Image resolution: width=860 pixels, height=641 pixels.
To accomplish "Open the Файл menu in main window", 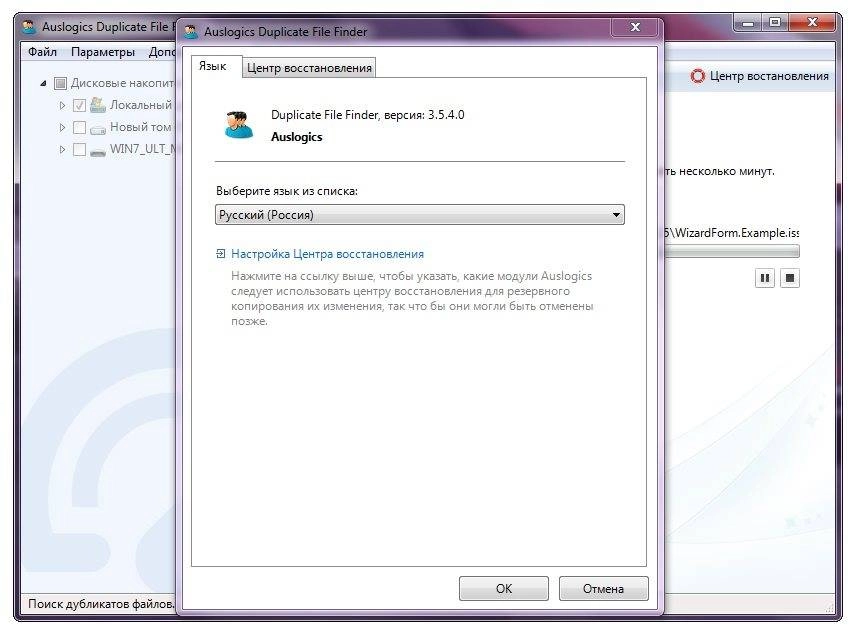I will pos(42,52).
